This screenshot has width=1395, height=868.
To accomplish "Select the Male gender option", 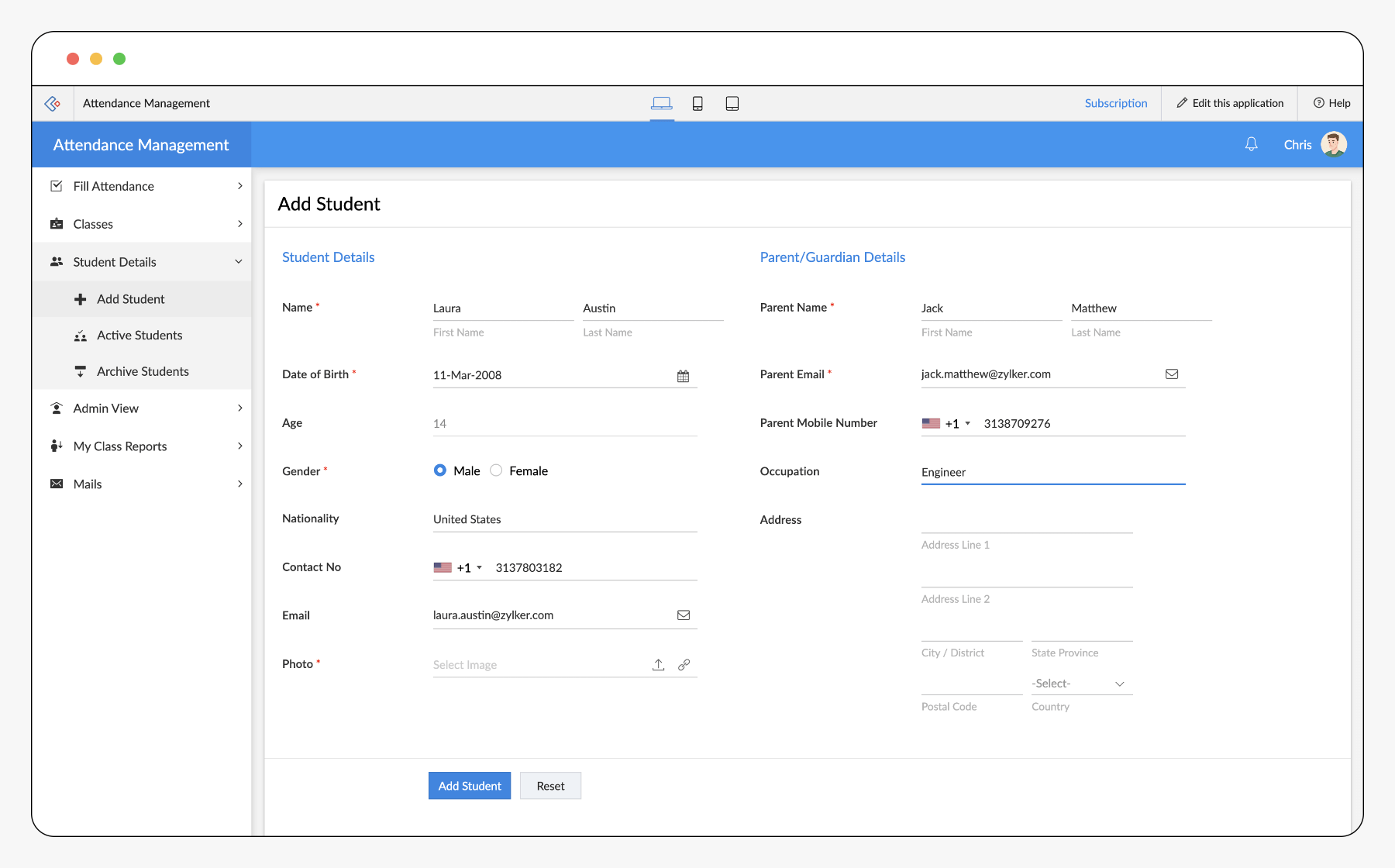I will point(440,470).
